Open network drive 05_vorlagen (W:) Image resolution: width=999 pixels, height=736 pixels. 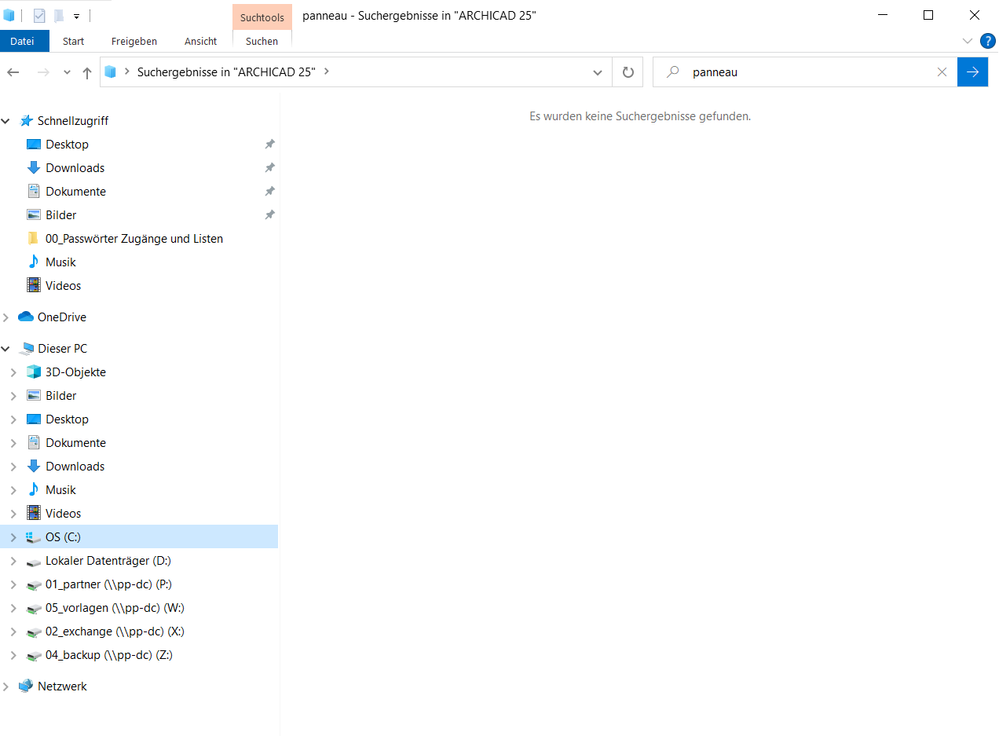(115, 609)
